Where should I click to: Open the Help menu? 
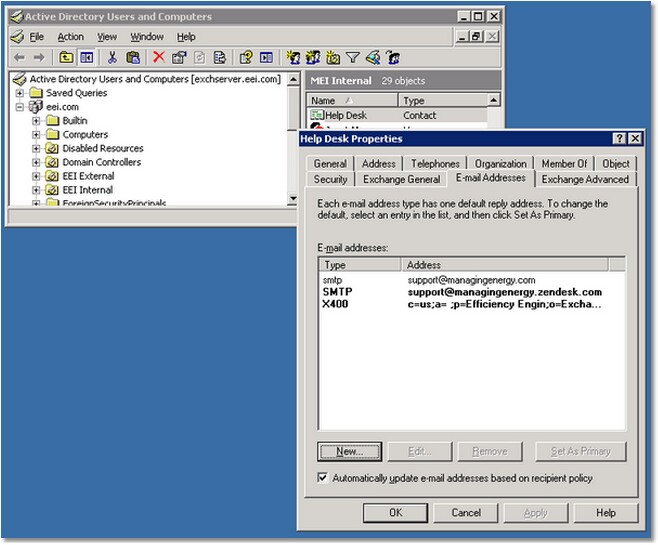pyautogui.click(x=186, y=37)
